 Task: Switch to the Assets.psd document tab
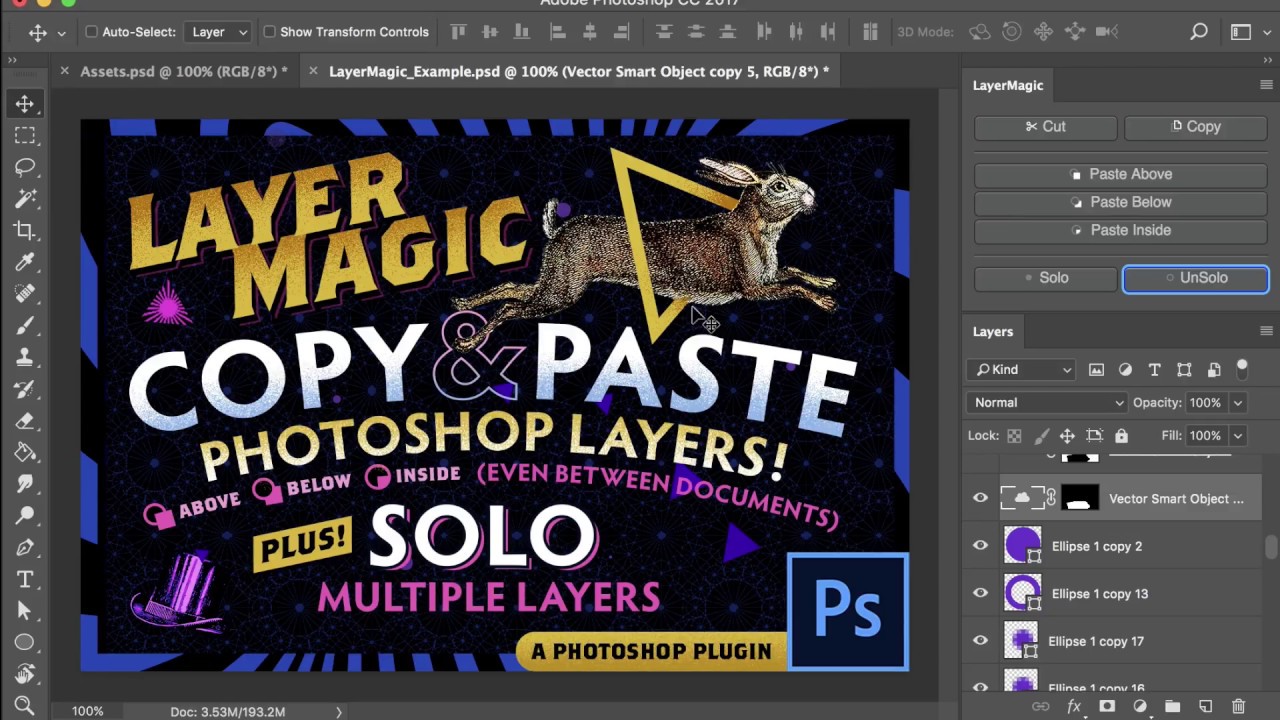[184, 72]
